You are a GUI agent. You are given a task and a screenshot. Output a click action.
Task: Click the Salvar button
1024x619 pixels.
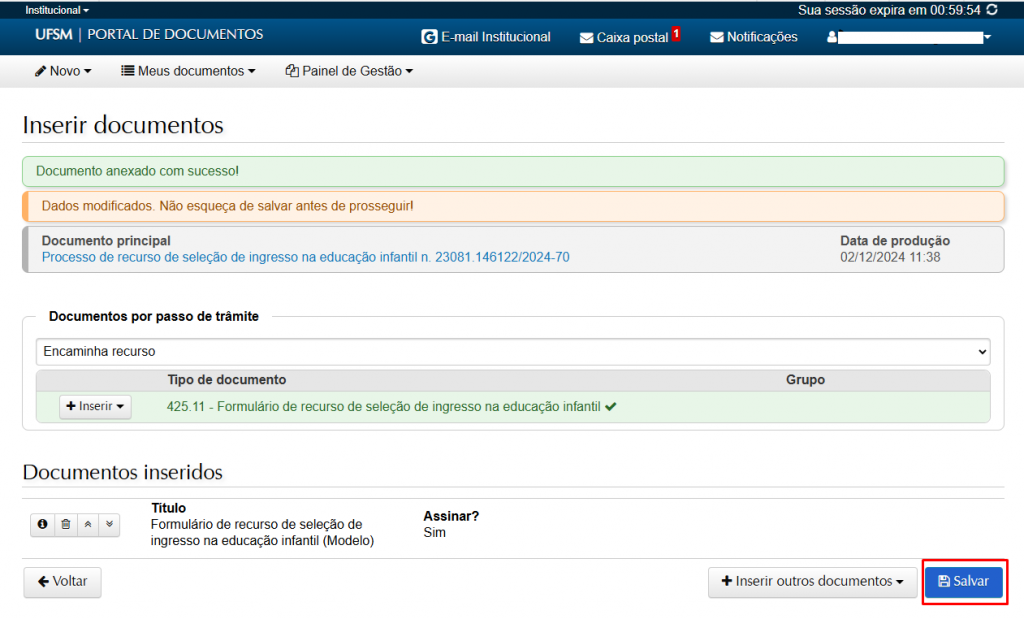click(x=963, y=582)
